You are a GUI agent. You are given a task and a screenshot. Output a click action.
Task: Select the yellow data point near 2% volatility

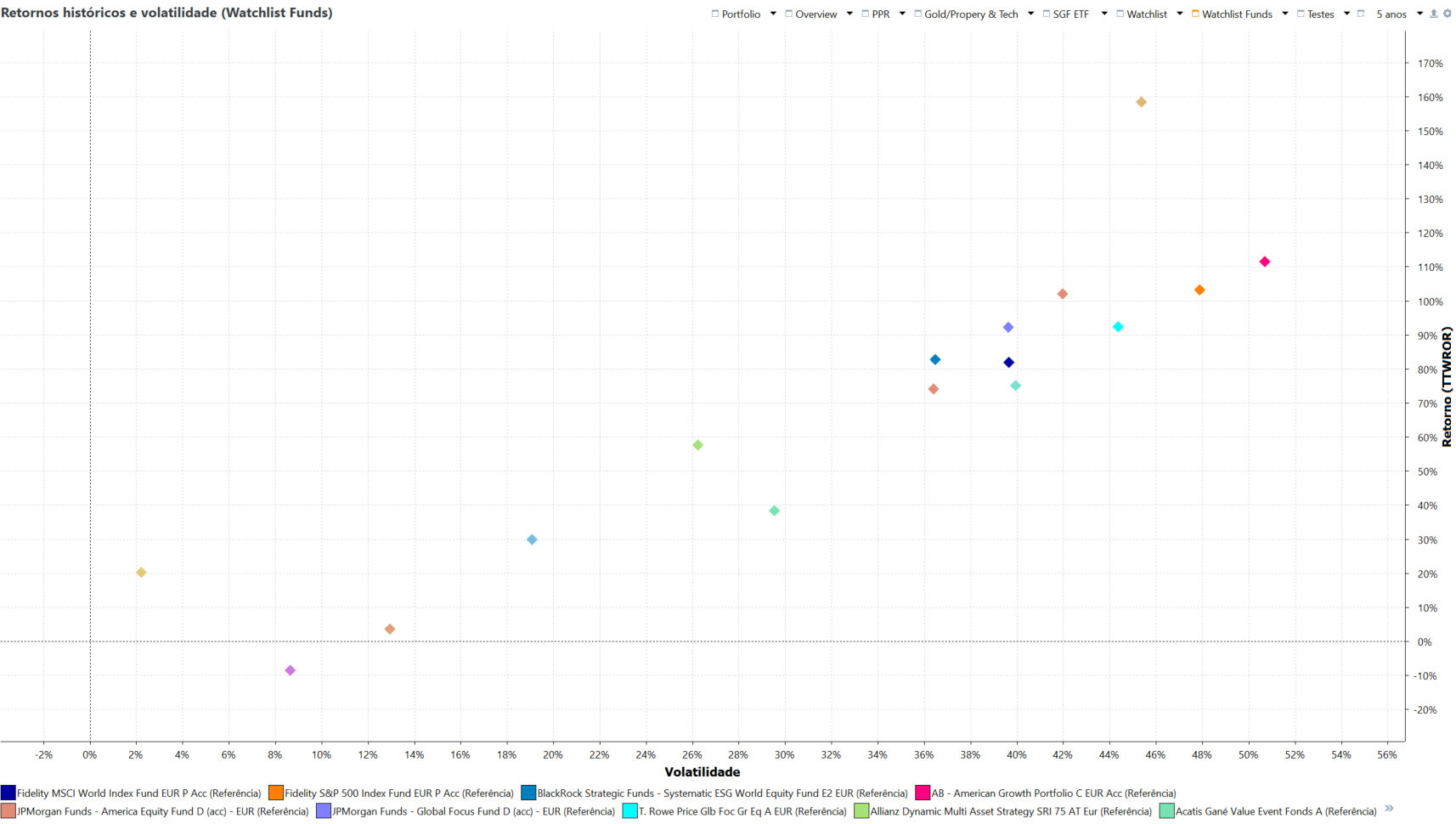tap(141, 573)
